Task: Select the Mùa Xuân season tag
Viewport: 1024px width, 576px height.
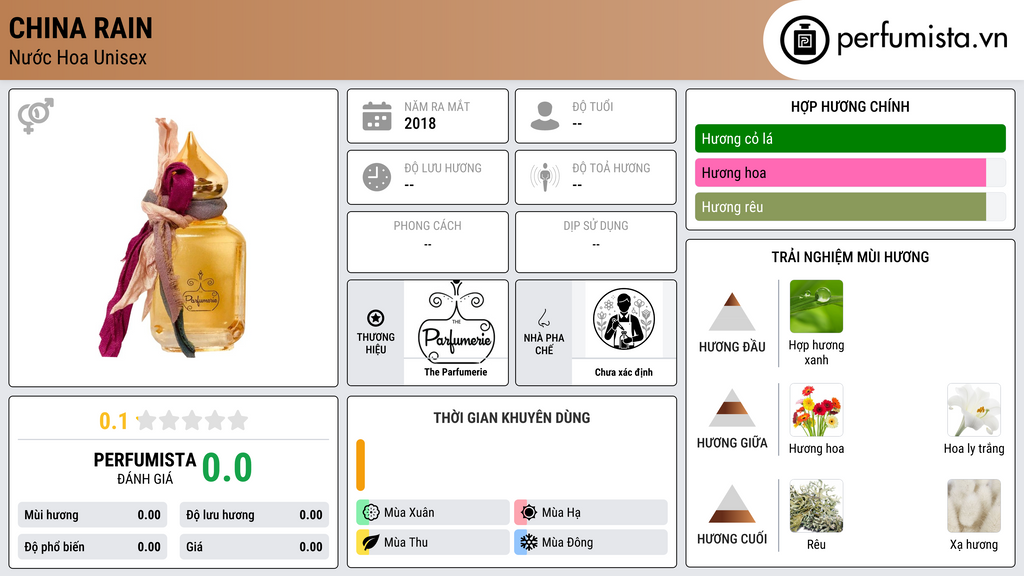Action: [x=433, y=513]
